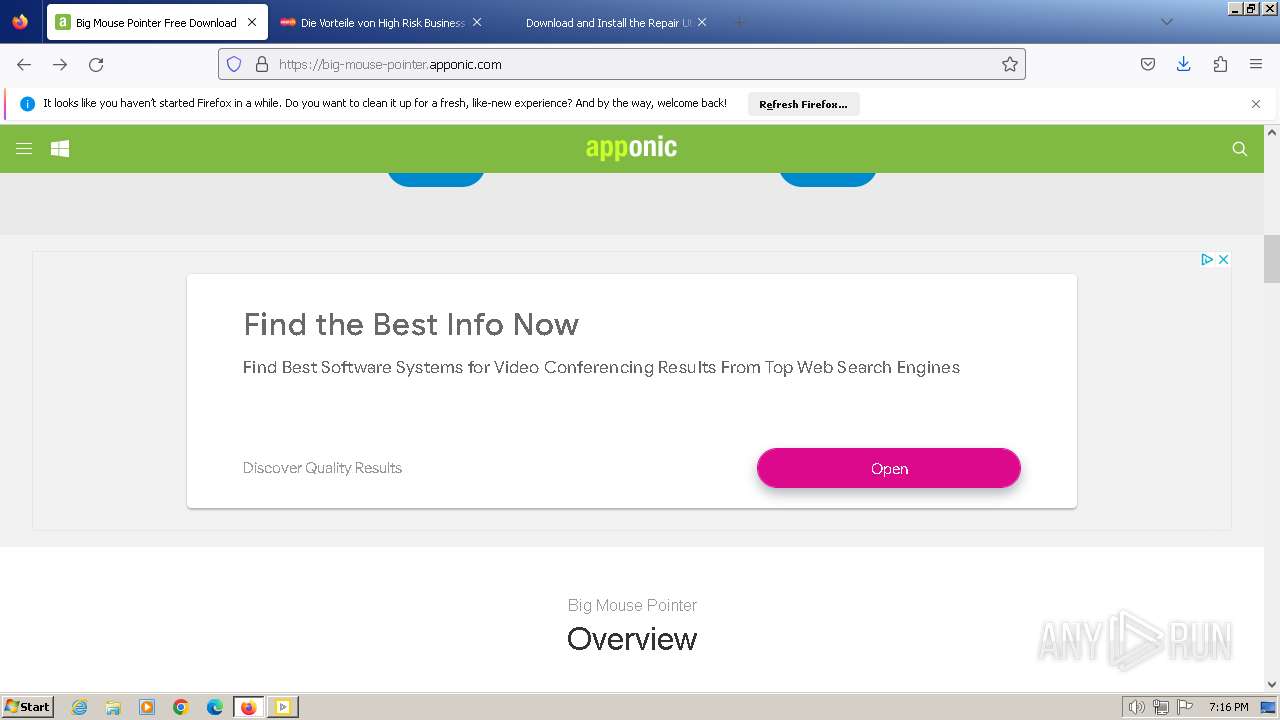1280x720 pixels.
Task: Click the Discover Quality Results text
Action: click(322, 468)
